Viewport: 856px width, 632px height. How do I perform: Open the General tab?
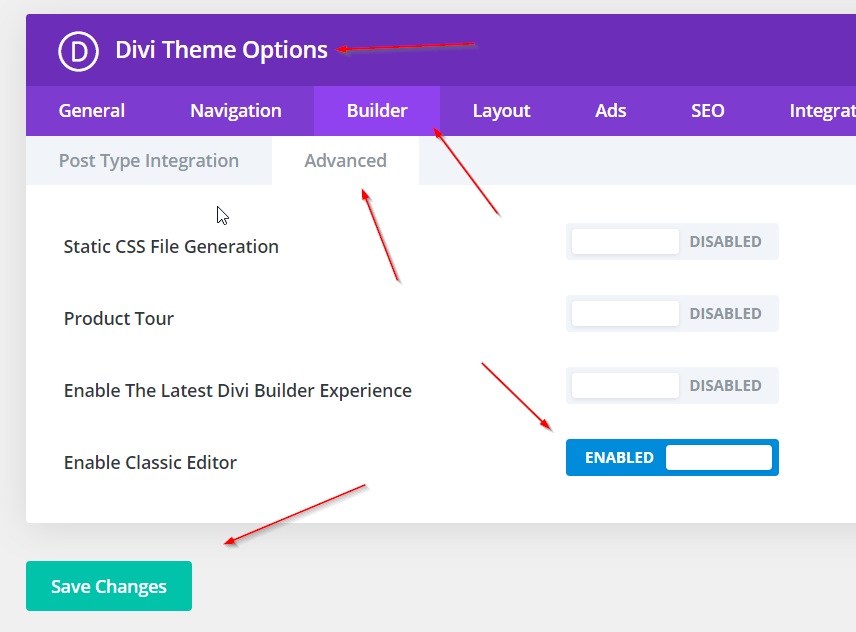92,111
